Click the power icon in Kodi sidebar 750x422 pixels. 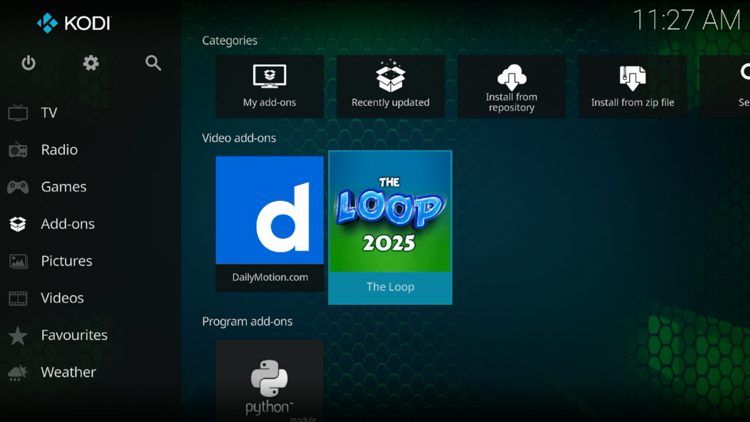[28, 63]
